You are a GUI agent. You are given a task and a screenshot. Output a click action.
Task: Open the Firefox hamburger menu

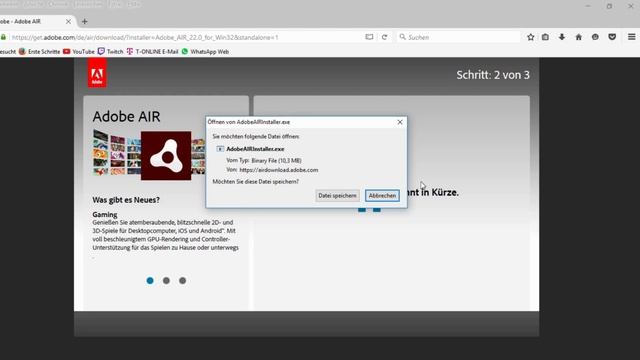point(631,37)
